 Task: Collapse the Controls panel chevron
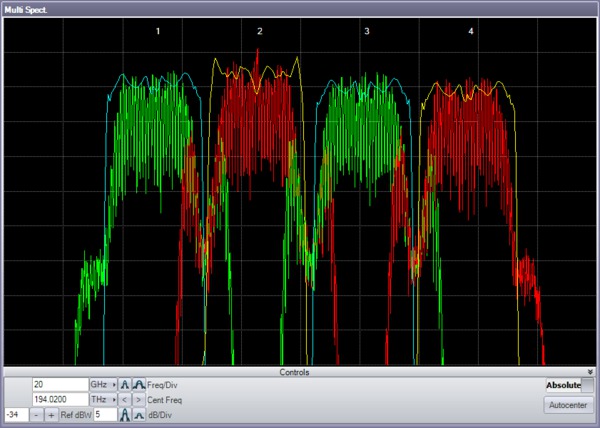click(590, 372)
